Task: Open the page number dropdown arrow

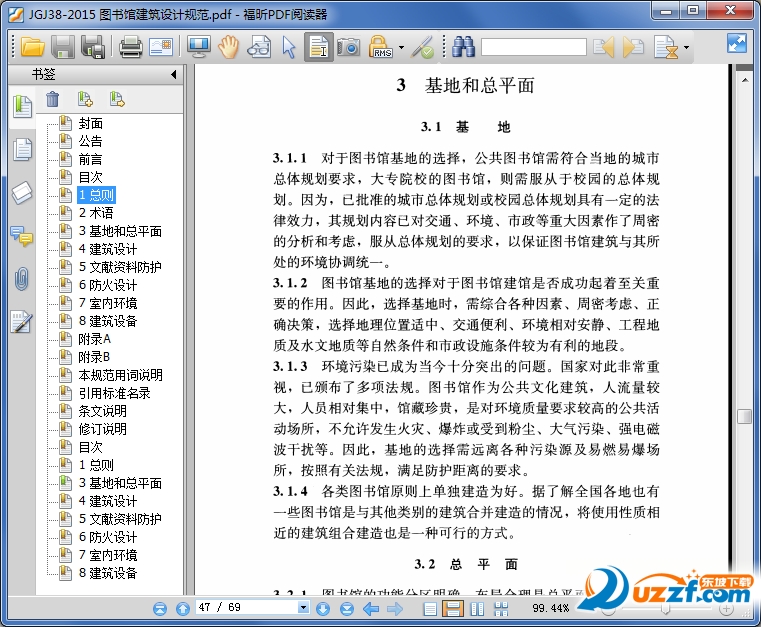Action: [x=304, y=607]
